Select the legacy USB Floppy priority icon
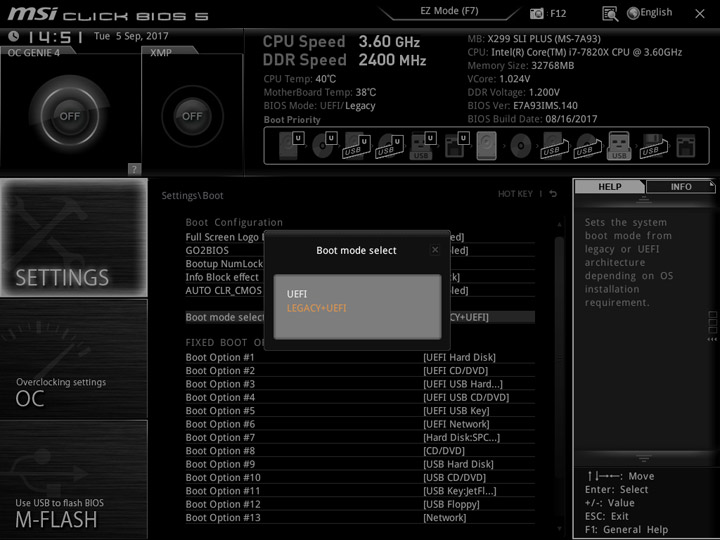The image size is (720, 540). [653, 146]
